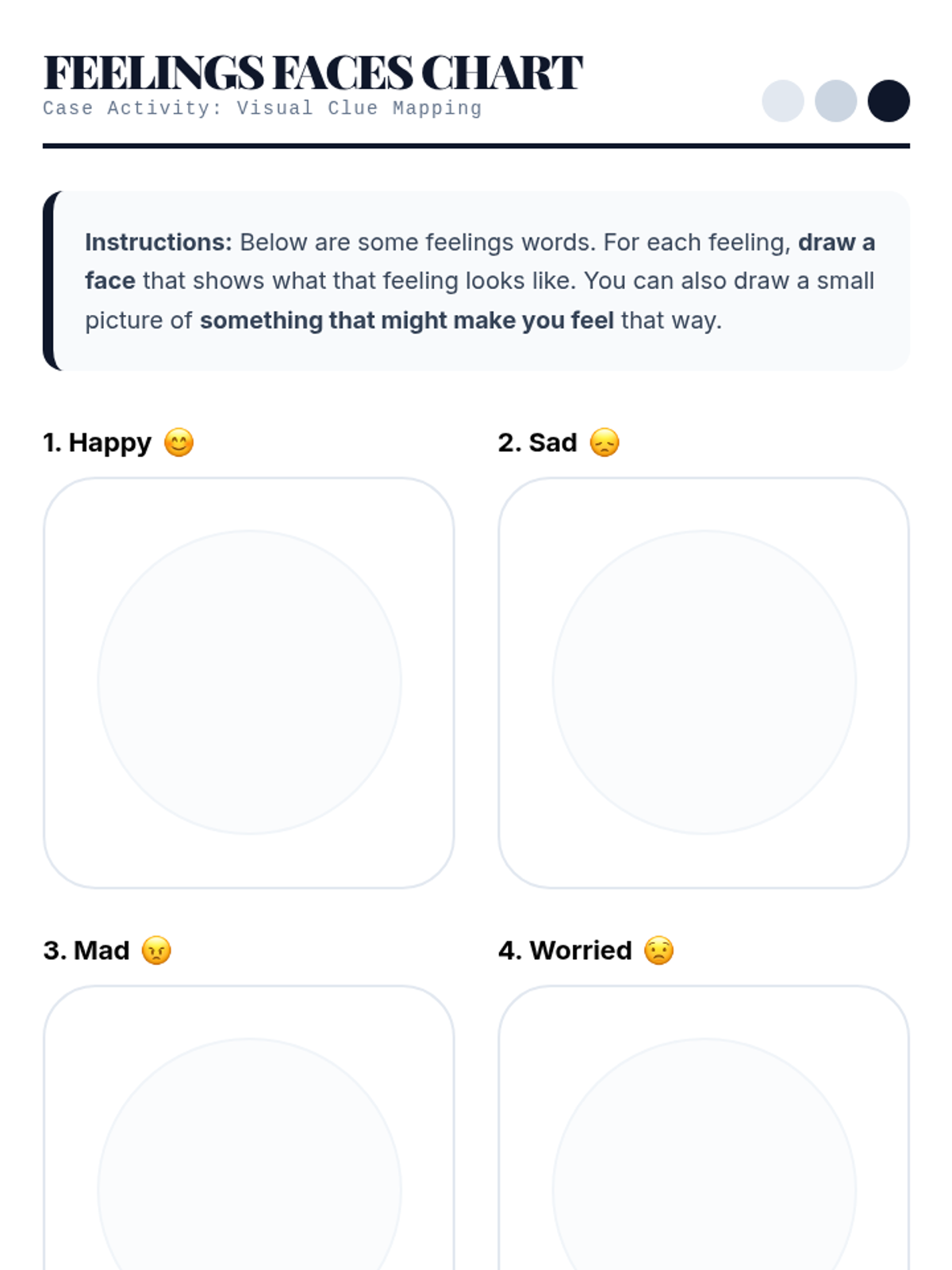The image size is (952, 1270).
Task: Click the worried face emoji
Action: tap(658, 951)
